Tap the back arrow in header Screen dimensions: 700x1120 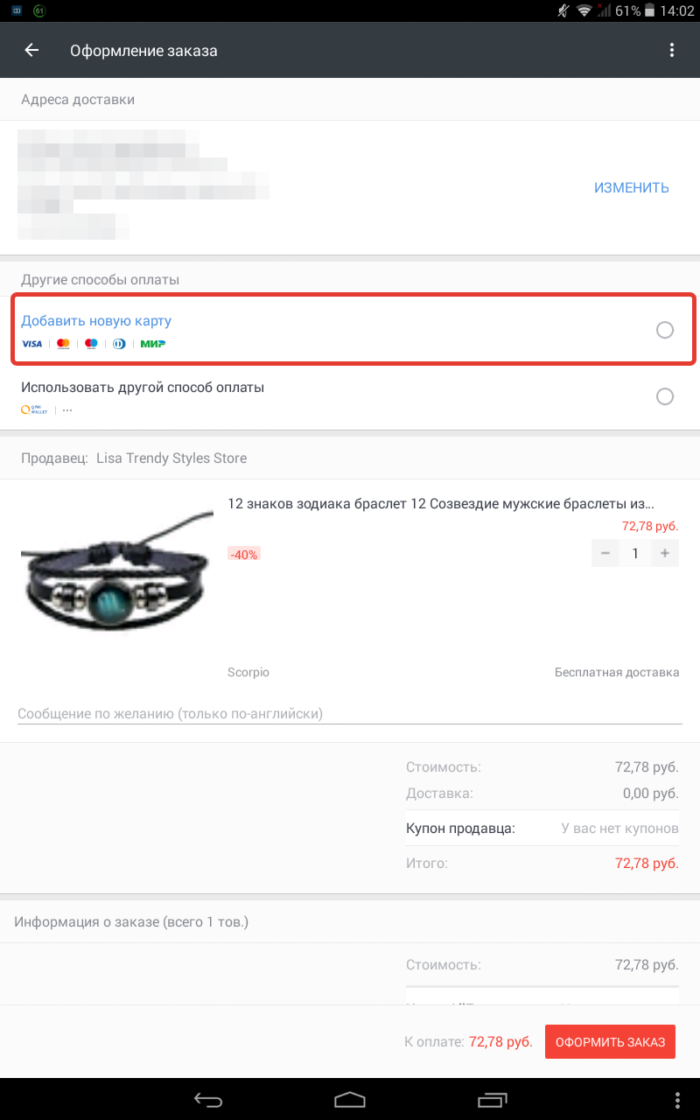(32, 50)
